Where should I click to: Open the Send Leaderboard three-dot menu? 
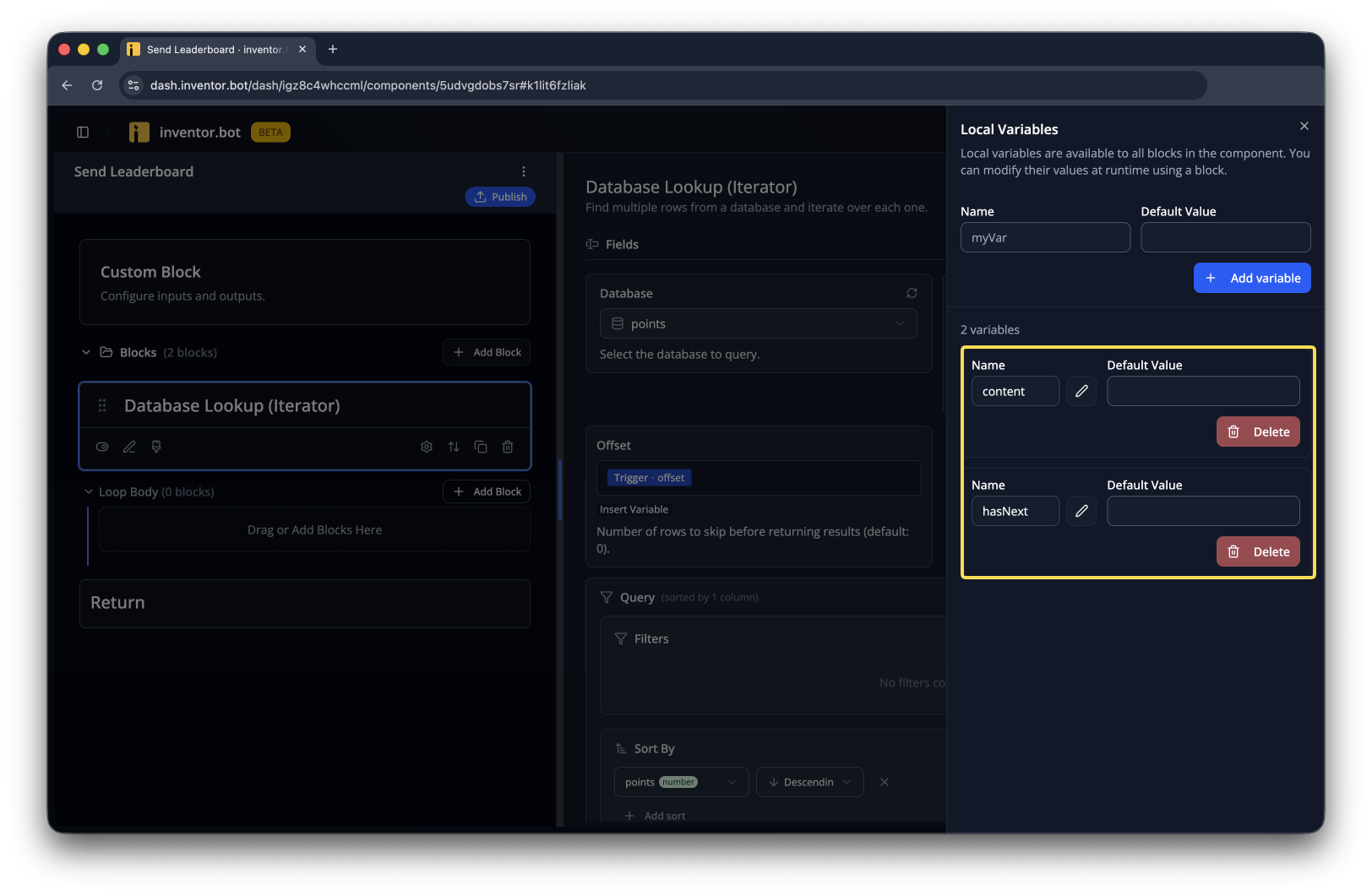(524, 171)
